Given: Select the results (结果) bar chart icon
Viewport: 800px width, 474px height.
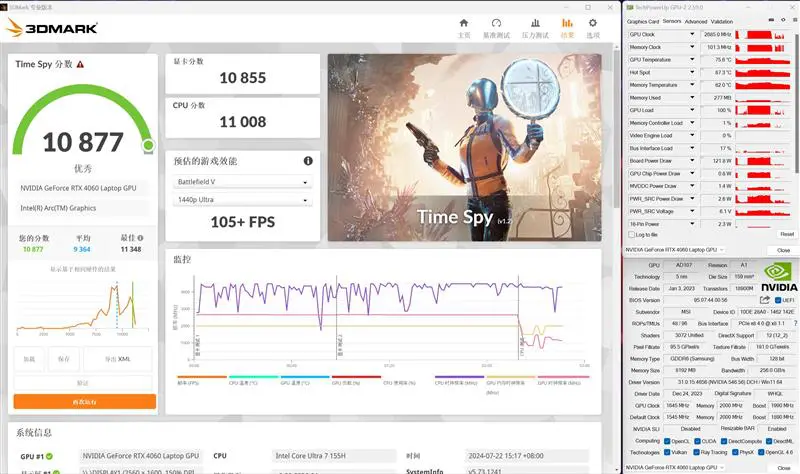Looking at the screenshot, I should click(x=567, y=23).
